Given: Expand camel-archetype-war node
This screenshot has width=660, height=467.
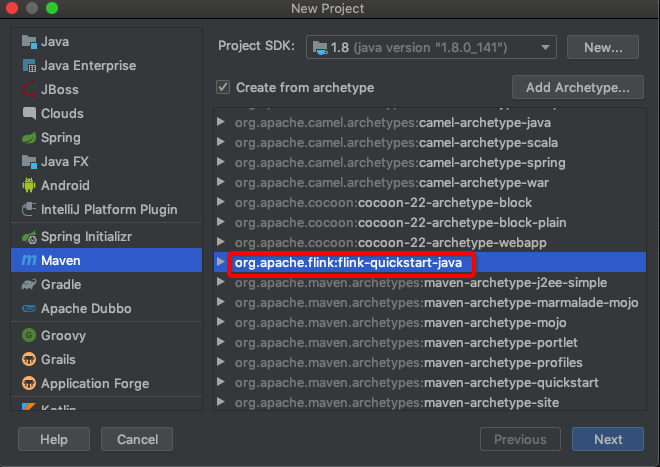Looking at the screenshot, I should coord(221,182).
